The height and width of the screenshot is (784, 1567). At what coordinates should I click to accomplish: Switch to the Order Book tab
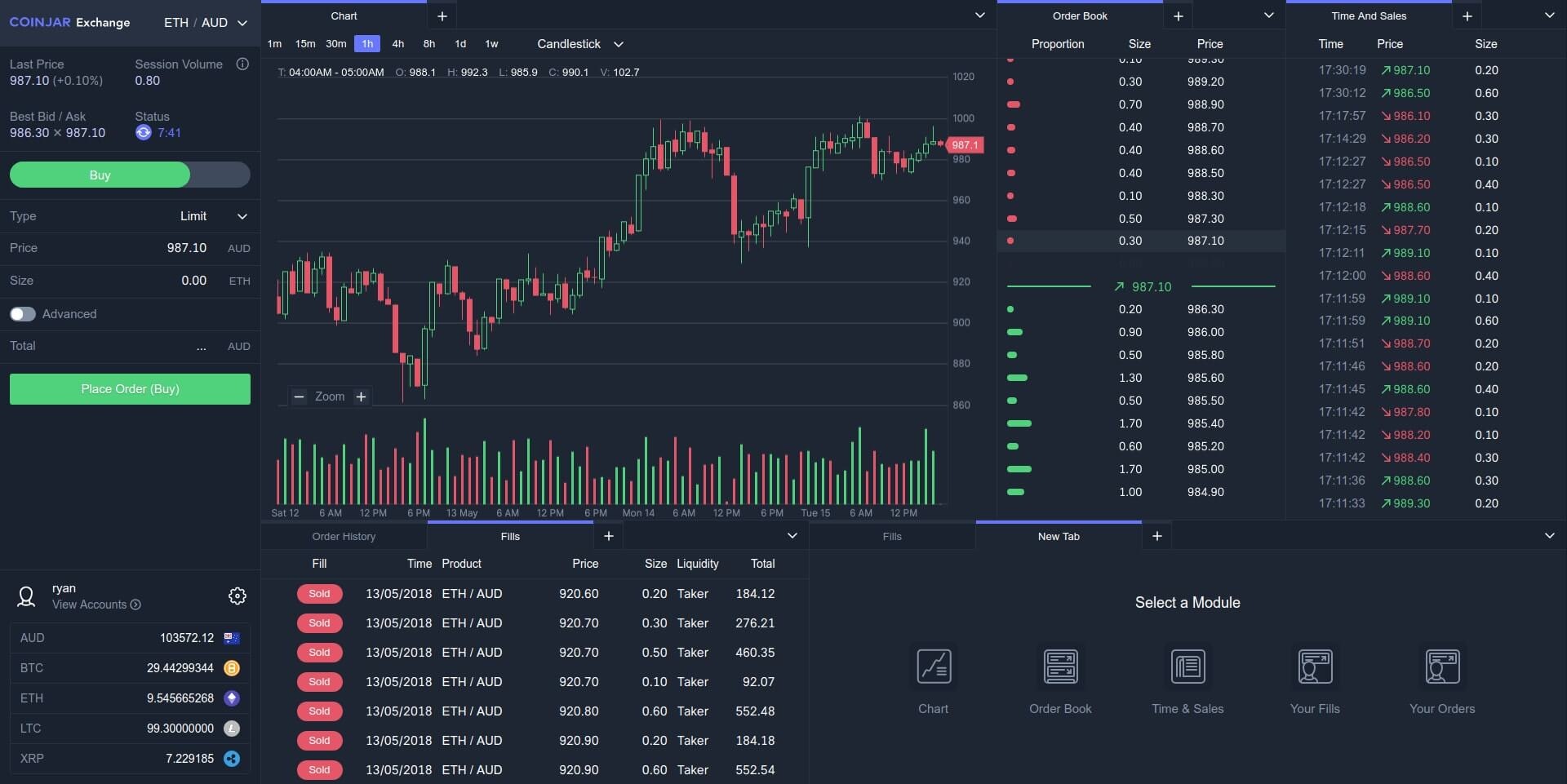coord(1080,16)
